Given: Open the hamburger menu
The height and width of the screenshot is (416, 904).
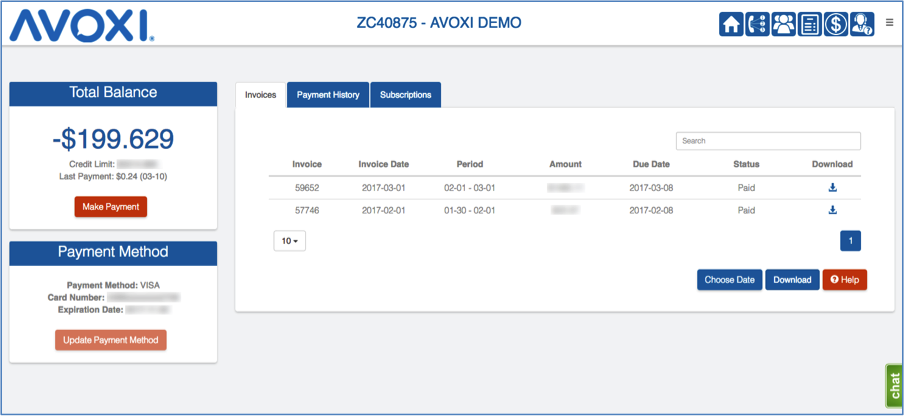Looking at the screenshot, I should [x=889, y=22].
